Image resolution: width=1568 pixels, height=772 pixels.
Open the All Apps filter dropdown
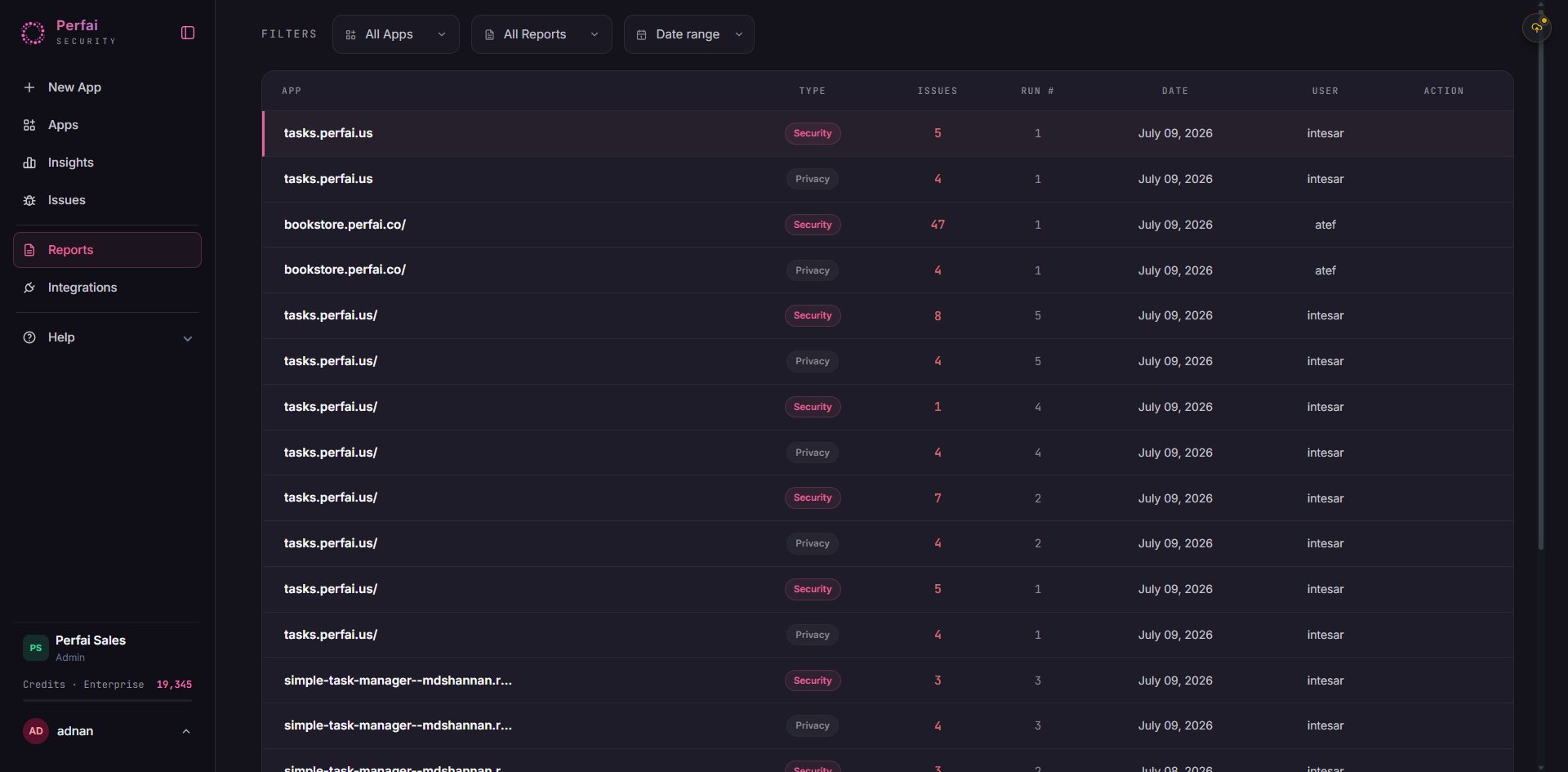(x=396, y=34)
